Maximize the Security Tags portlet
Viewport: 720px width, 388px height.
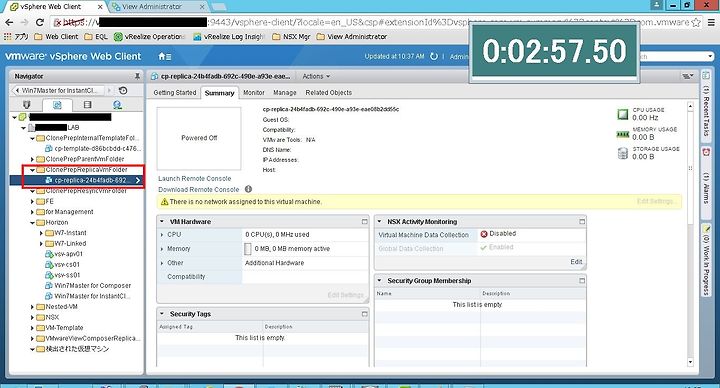[x=364, y=314]
